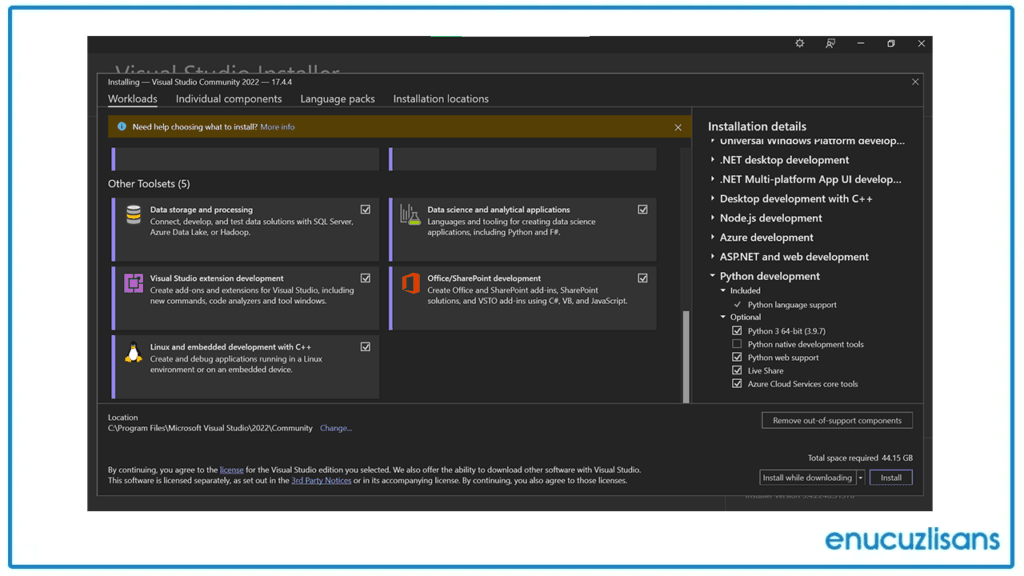Open the 3rd Party Notices link
Screen dimensions: 1024x576
(x=321, y=479)
